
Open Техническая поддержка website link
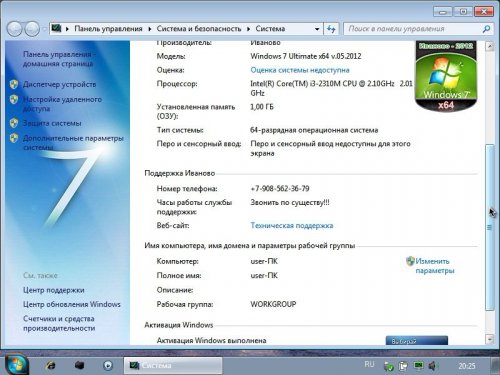[292, 226]
